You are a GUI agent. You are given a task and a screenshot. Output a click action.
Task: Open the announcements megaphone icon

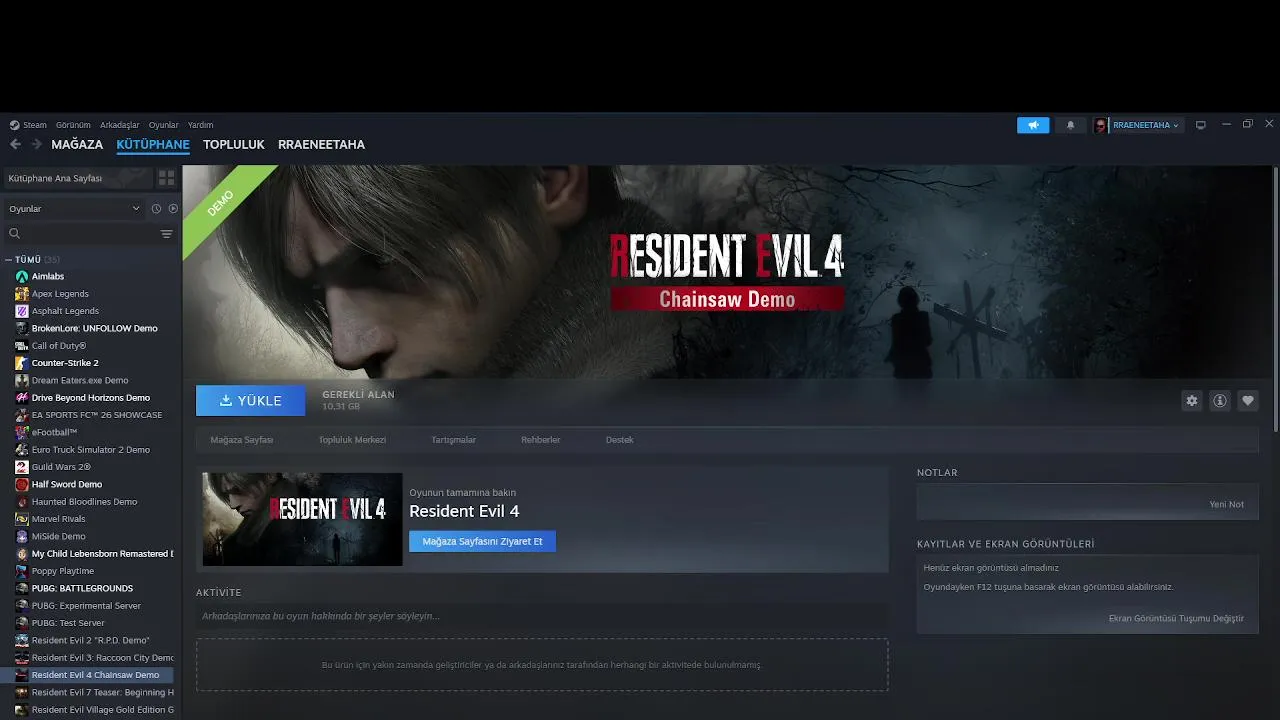[x=1033, y=125]
